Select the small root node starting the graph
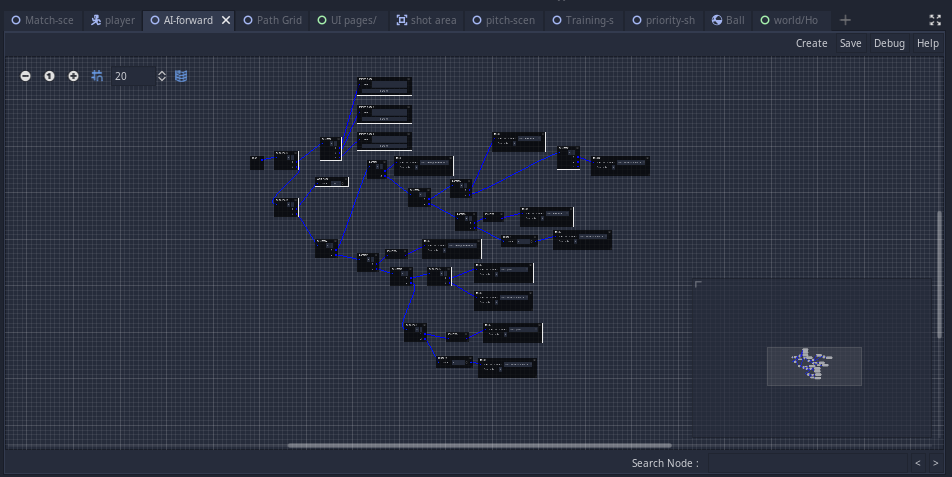The width and height of the screenshot is (952, 477). (257, 163)
